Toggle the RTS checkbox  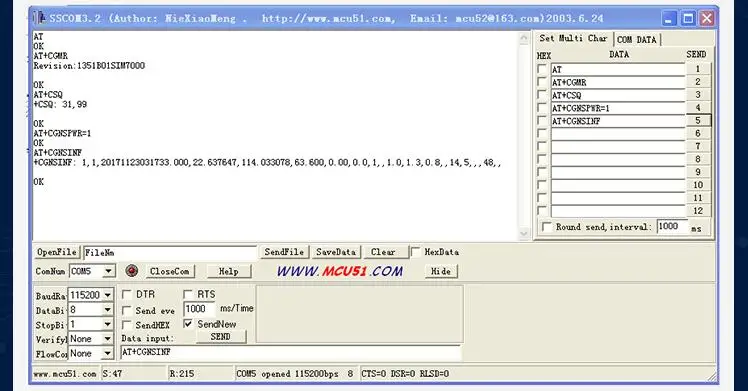[x=188, y=294]
